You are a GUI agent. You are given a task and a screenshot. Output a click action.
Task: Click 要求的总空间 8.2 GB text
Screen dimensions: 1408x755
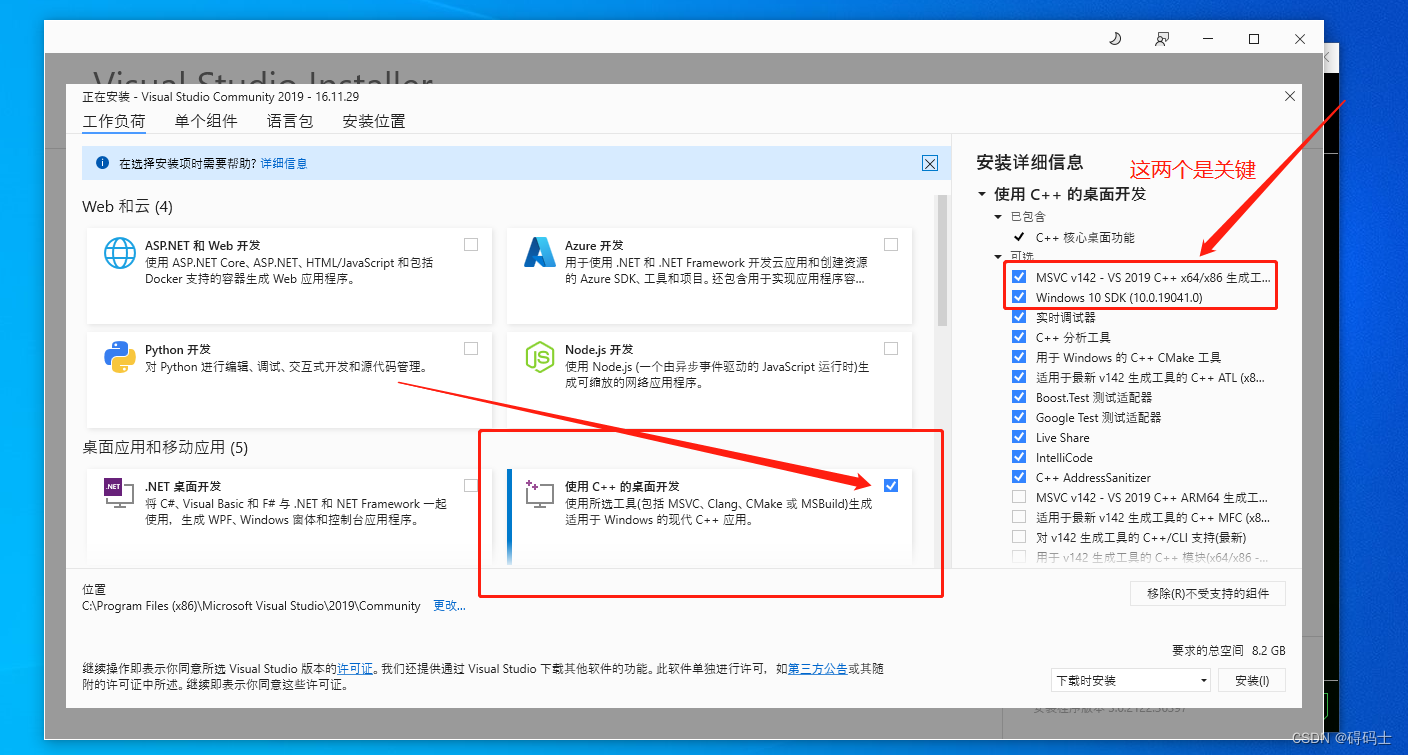click(1229, 650)
